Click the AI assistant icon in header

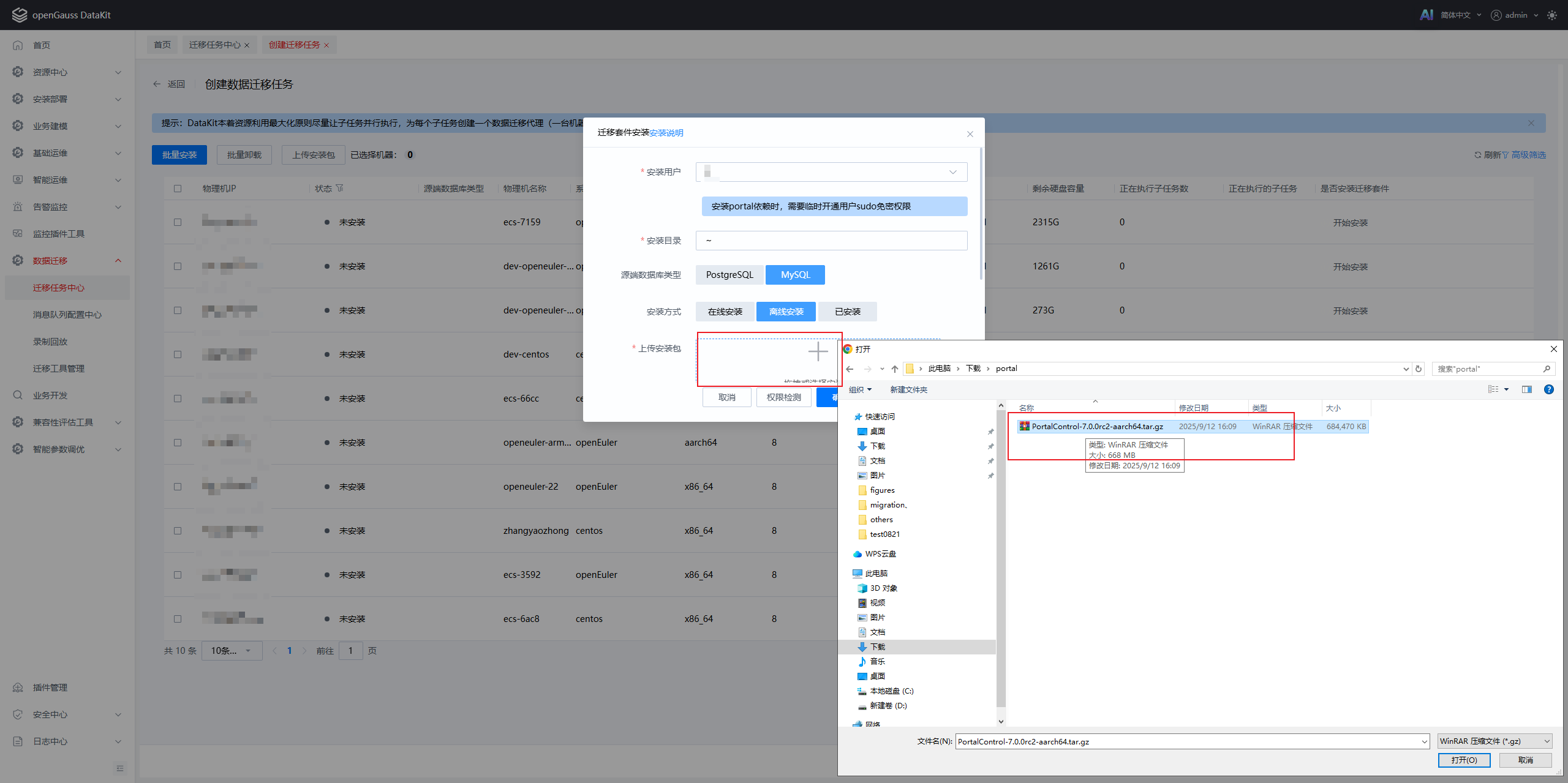1426,15
